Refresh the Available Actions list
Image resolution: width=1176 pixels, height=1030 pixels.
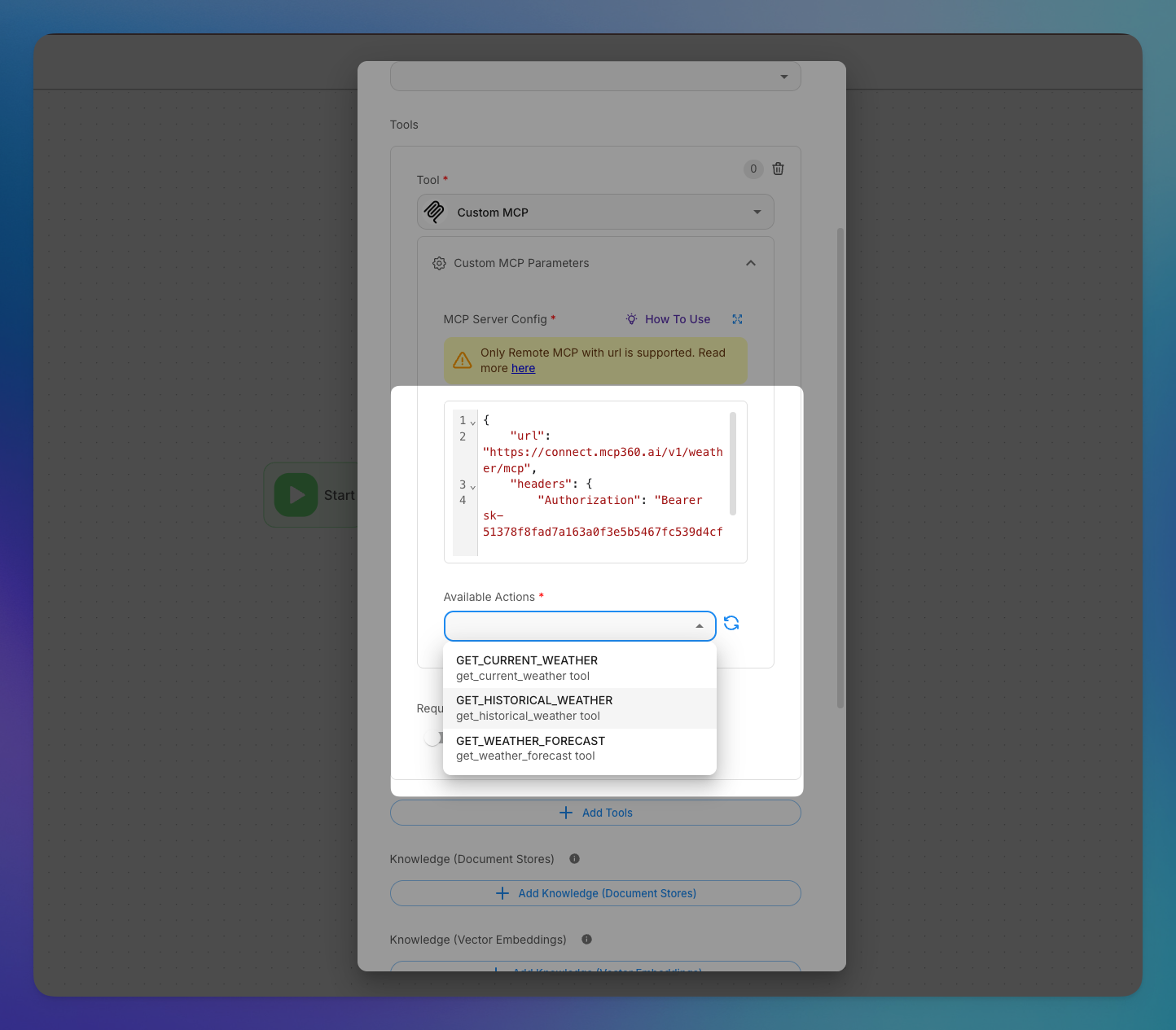731,624
